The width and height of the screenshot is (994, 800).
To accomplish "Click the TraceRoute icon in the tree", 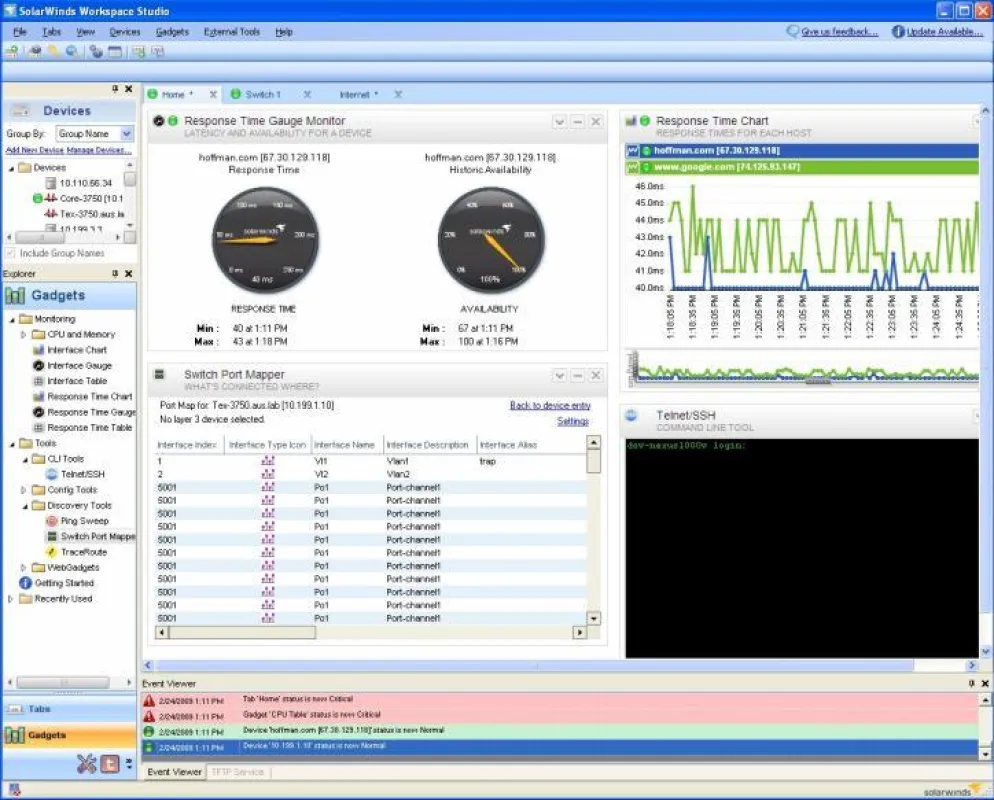I will [x=52, y=552].
